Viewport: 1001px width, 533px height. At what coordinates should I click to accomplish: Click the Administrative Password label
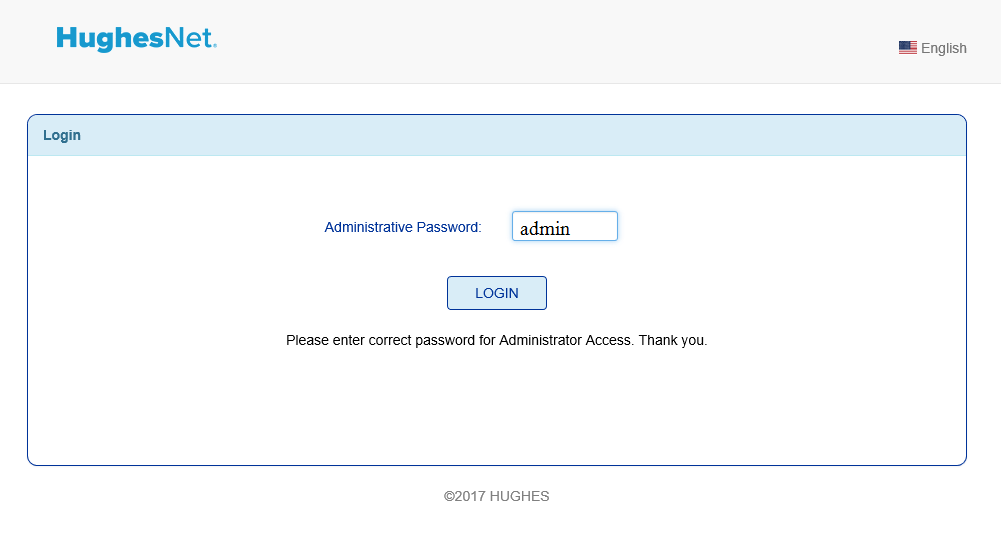coord(403,227)
